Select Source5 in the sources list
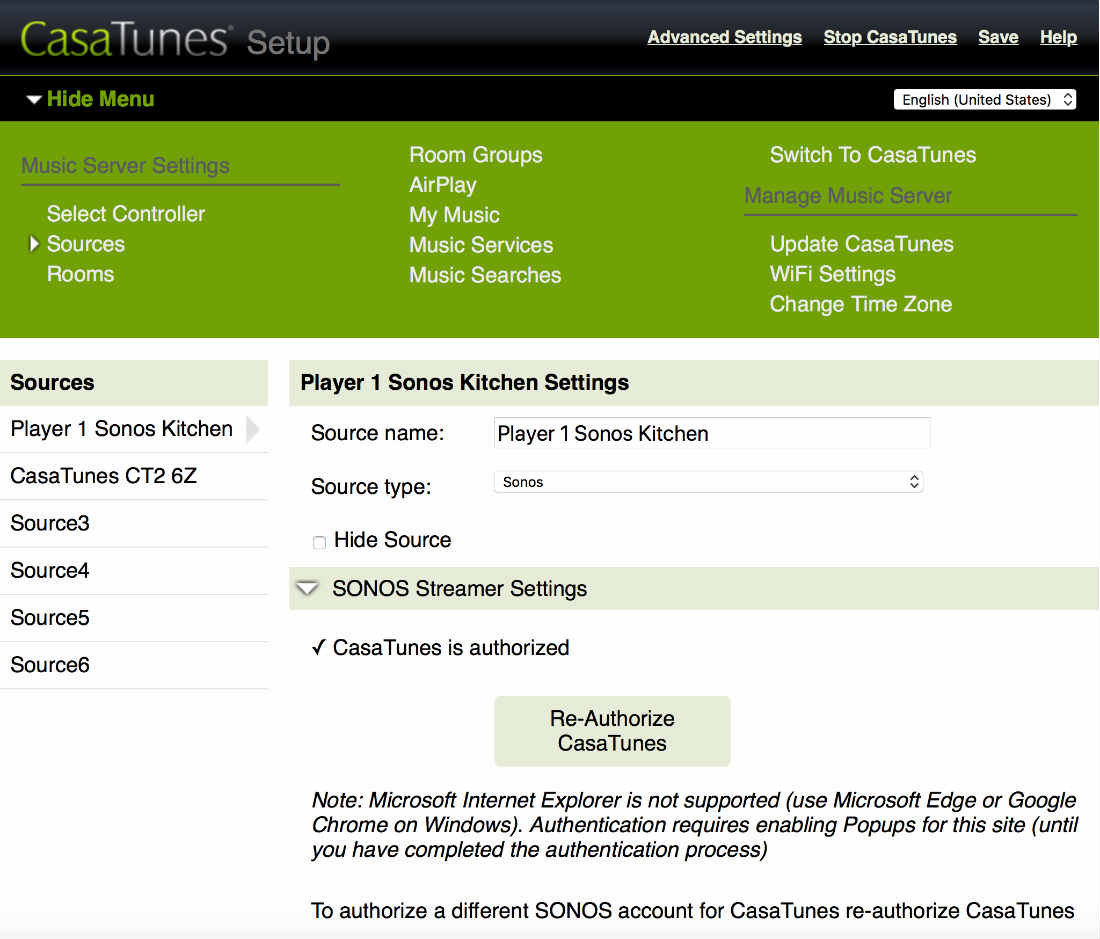1100x939 pixels. coord(133,618)
